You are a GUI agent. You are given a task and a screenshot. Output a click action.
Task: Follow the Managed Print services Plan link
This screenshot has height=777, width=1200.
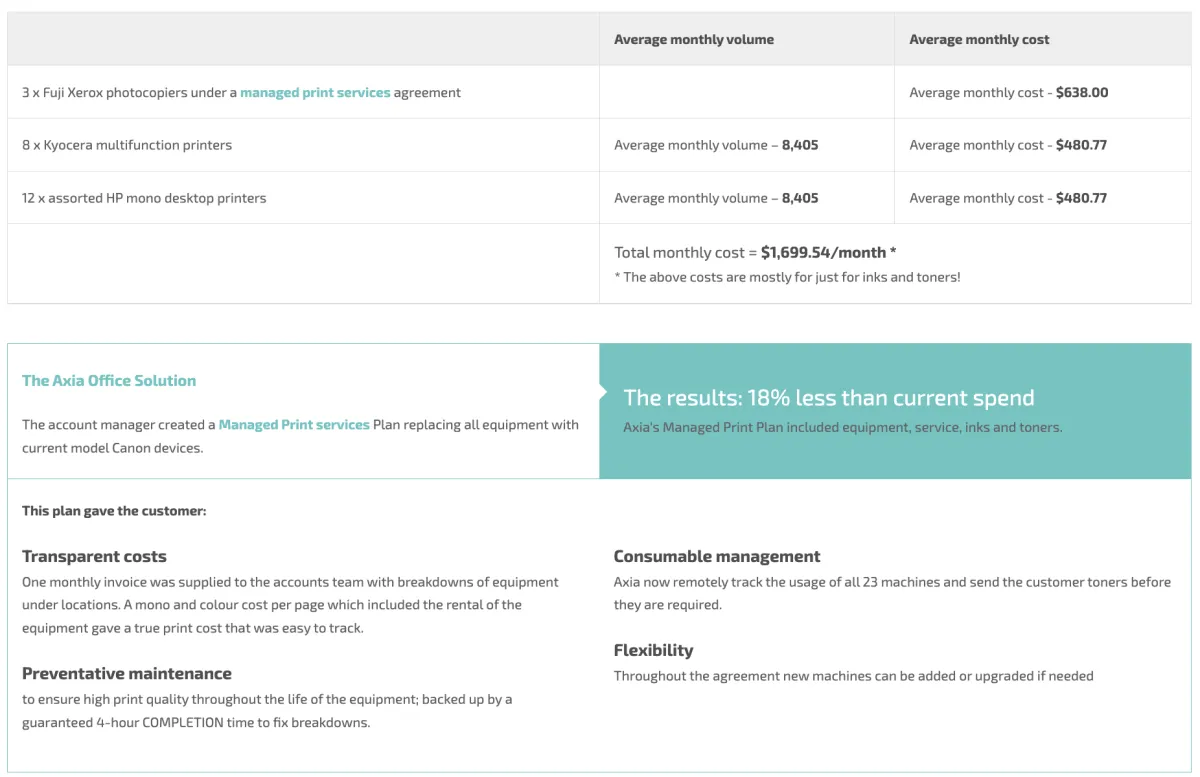click(294, 425)
